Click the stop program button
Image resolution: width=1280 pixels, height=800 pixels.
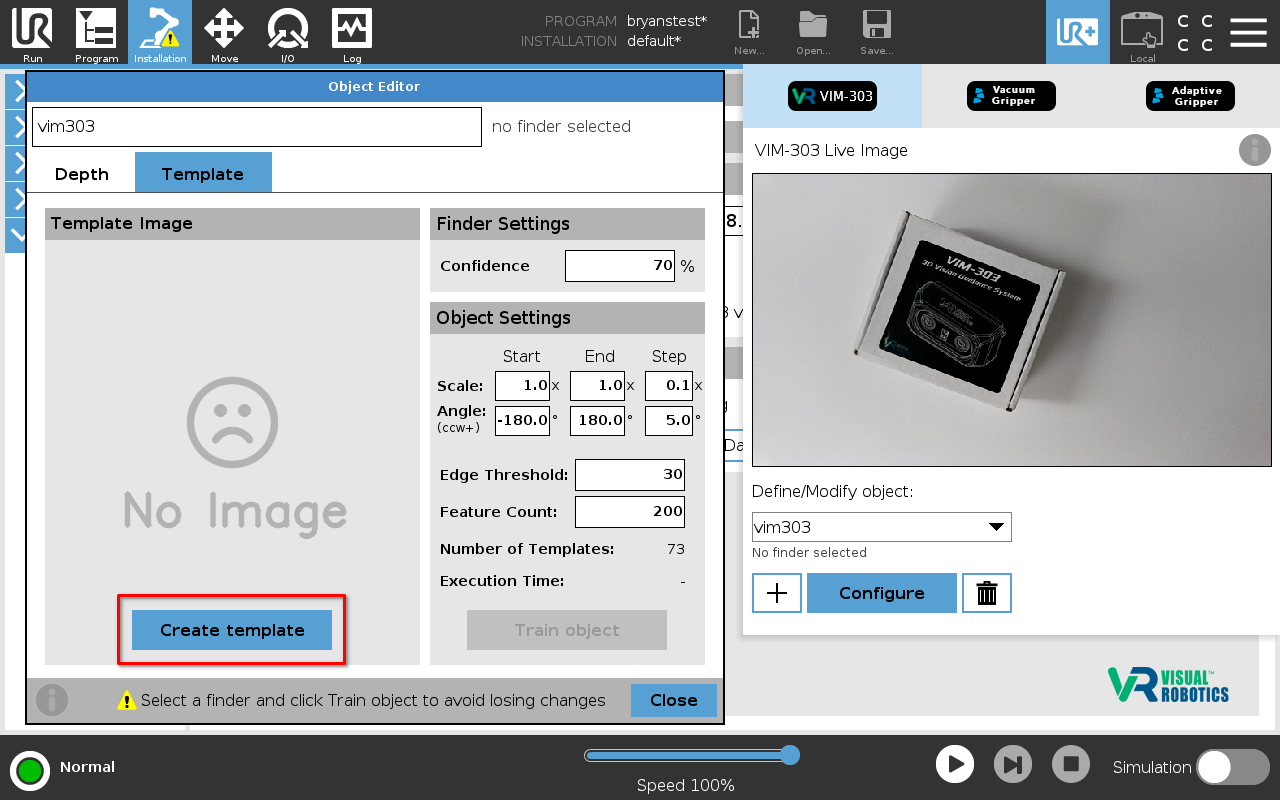(1071, 765)
